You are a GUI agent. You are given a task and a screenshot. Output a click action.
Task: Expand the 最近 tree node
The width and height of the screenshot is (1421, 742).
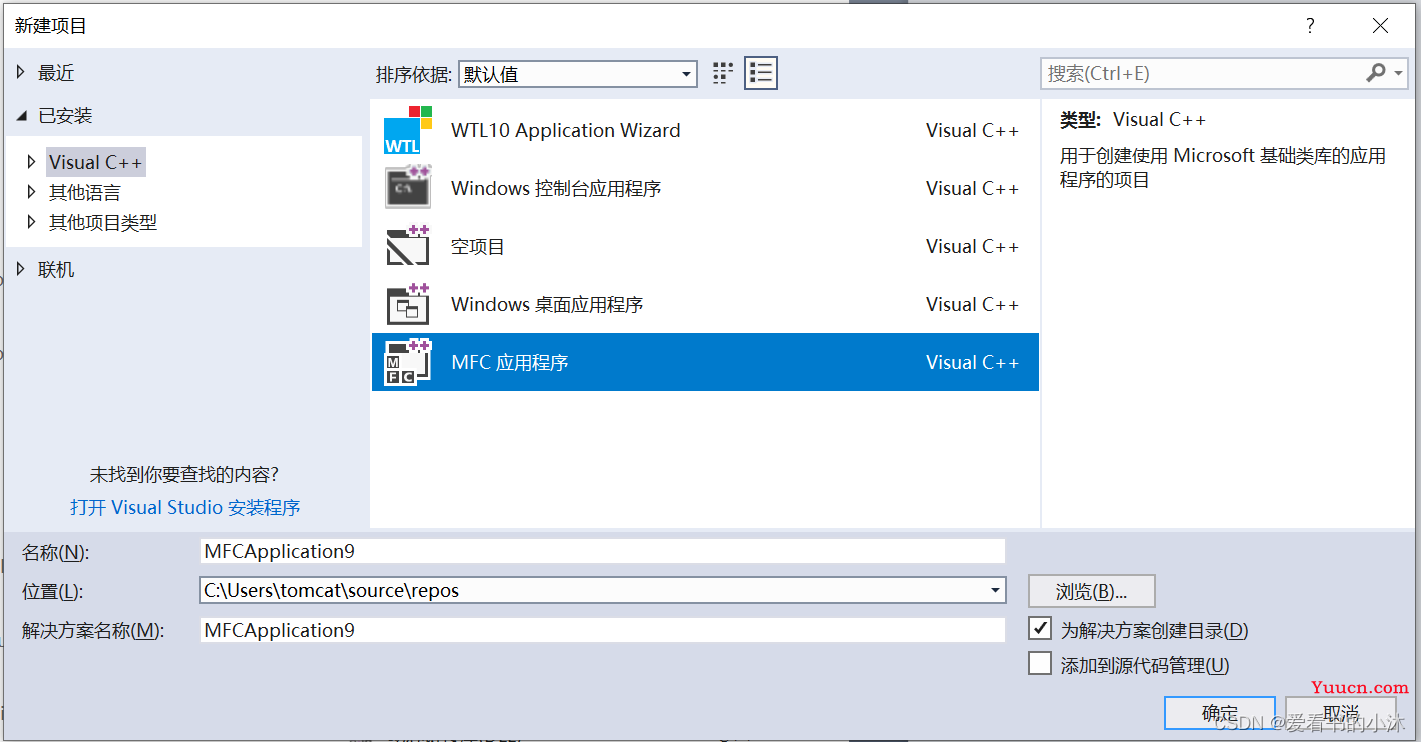(x=21, y=73)
